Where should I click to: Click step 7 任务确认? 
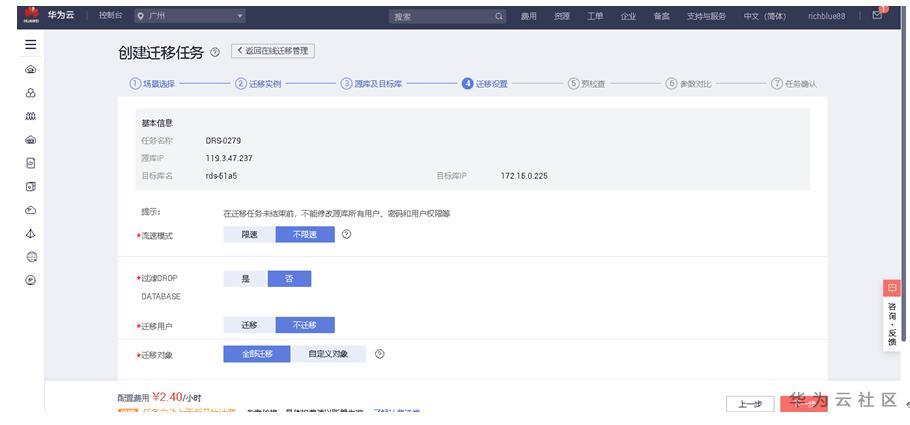click(x=794, y=84)
